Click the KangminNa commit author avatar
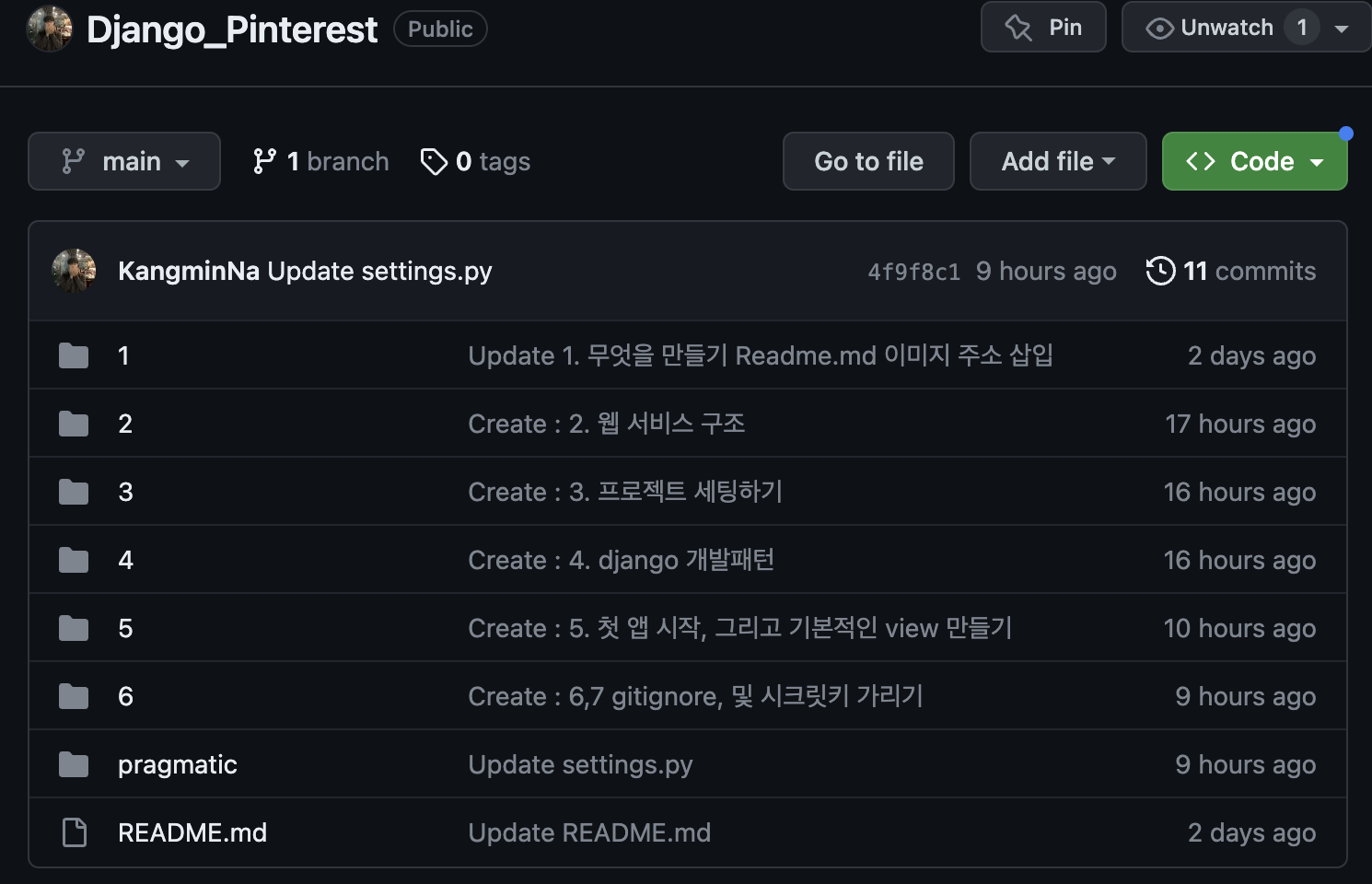This screenshot has width=1372, height=884. click(75, 271)
